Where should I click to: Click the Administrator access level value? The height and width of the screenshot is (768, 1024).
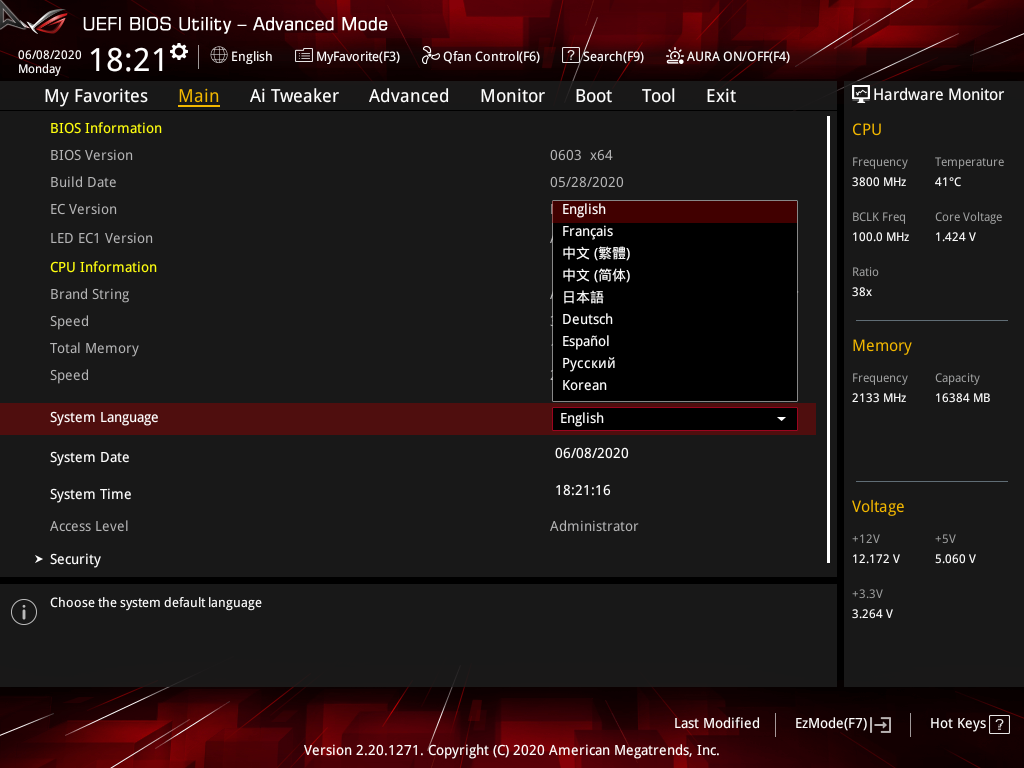[594, 526]
